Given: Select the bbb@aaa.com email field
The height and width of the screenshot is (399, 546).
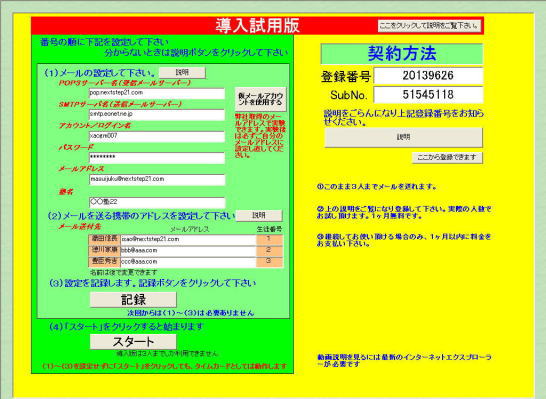Looking at the screenshot, I should 188,251.
